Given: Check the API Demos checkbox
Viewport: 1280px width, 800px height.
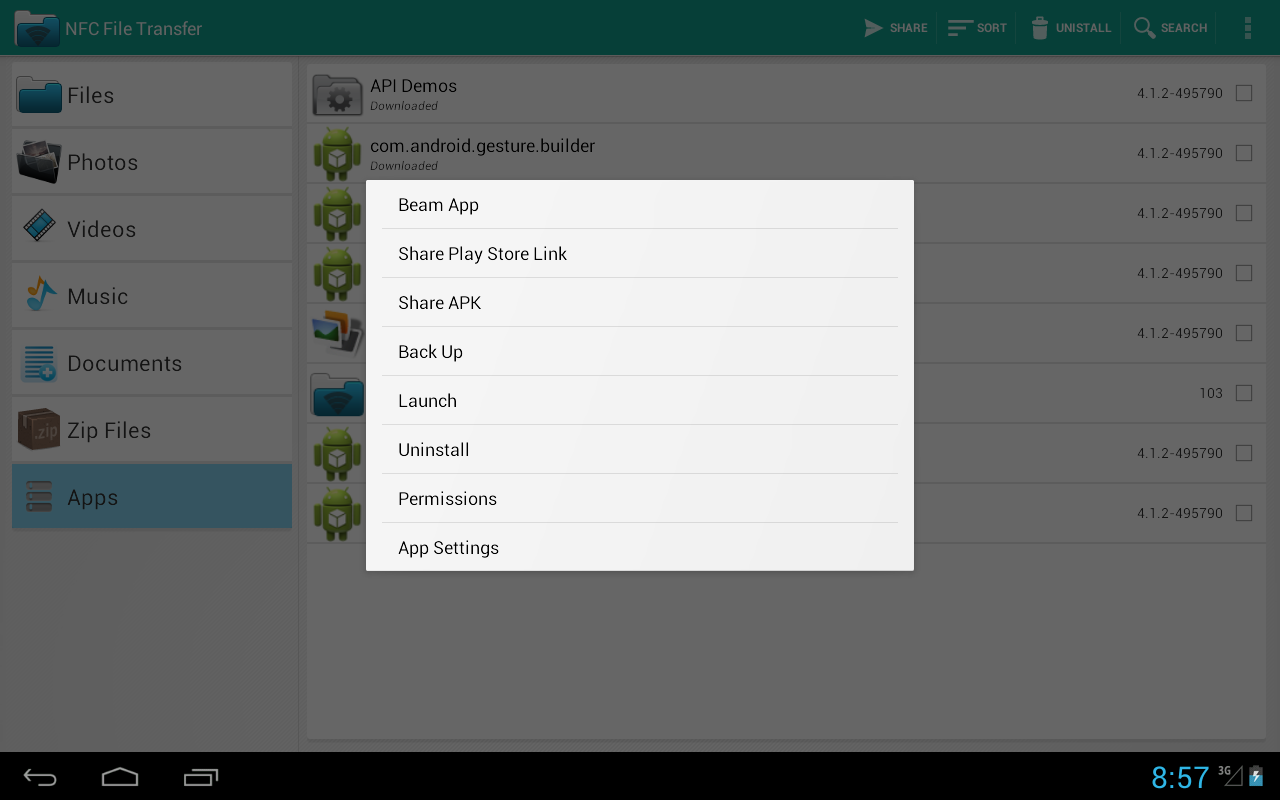Looking at the screenshot, I should point(1244,93).
